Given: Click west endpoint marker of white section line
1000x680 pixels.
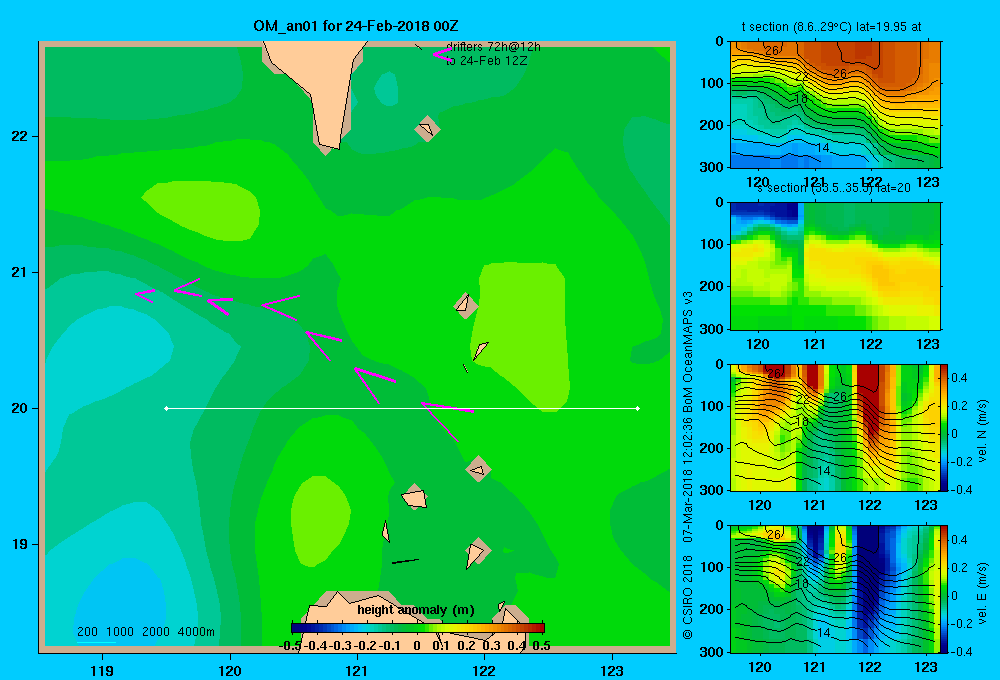Looking at the screenshot, I should [166, 408].
